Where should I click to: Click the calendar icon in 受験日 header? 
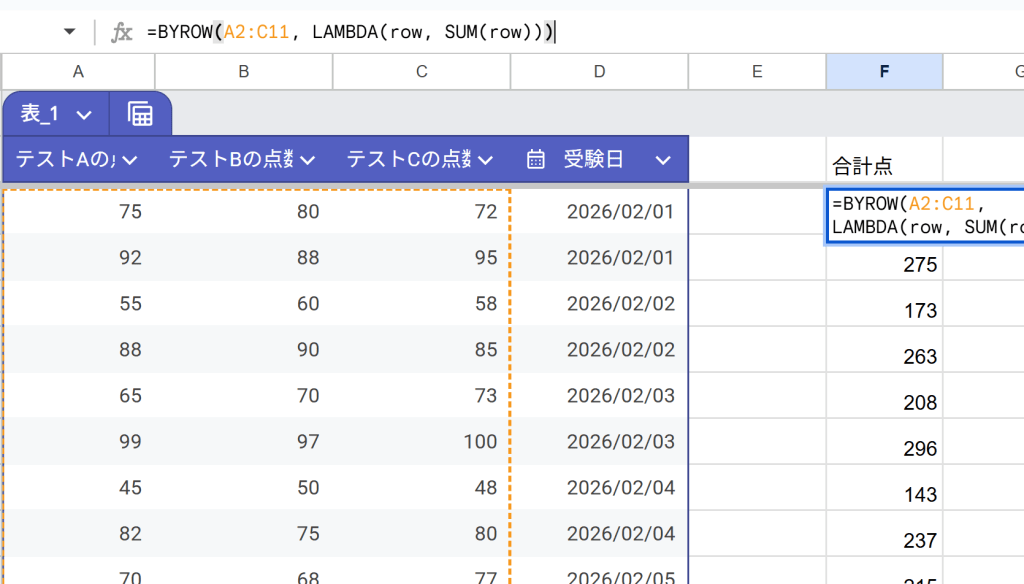click(x=536, y=159)
